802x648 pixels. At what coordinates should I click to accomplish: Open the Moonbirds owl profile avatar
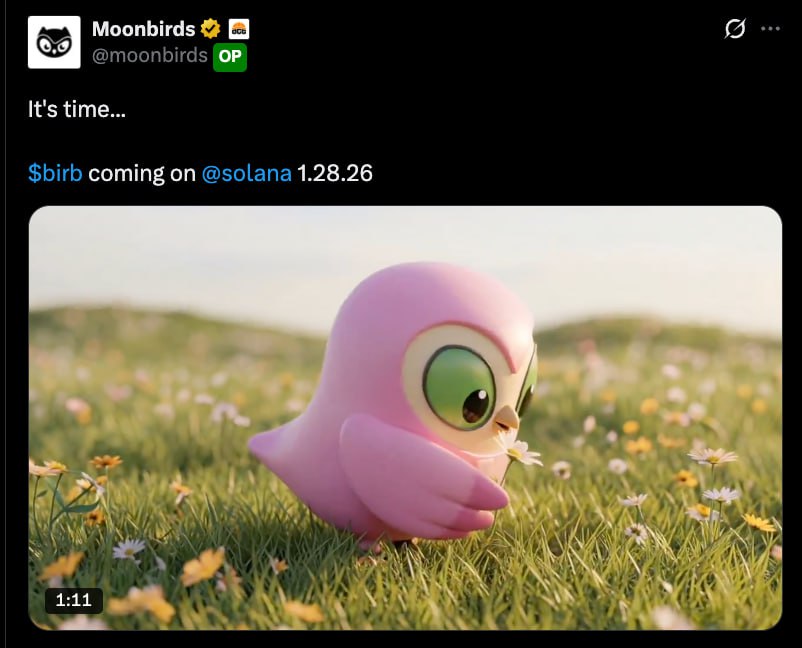coord(54,42)
